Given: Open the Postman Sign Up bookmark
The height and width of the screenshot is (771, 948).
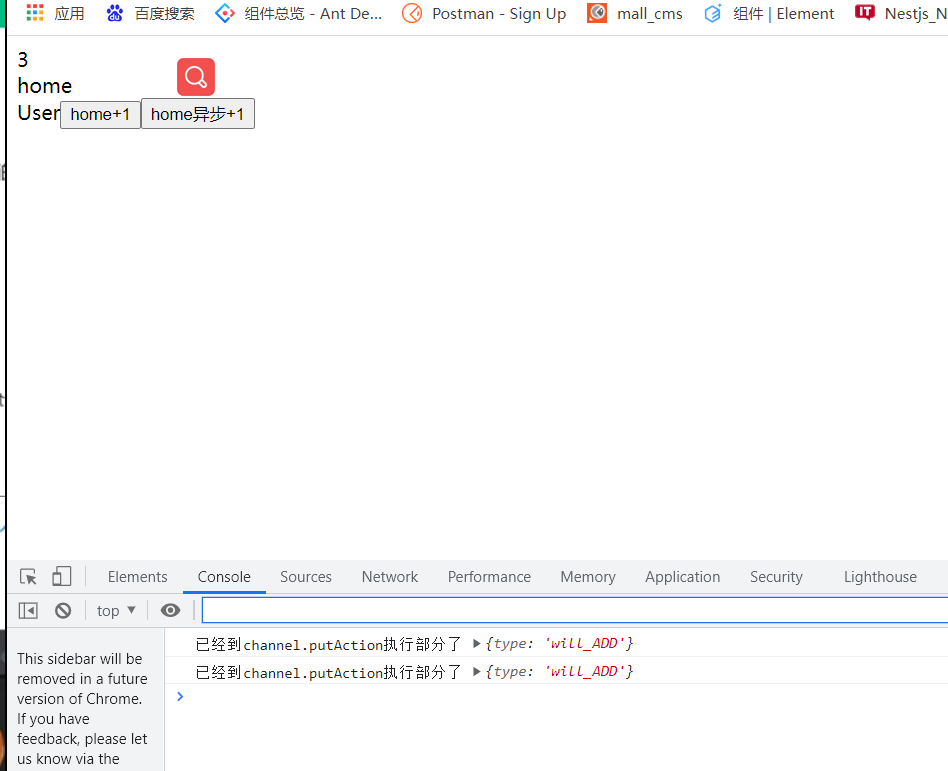Looking at the screenshot, I should click(484, 13).
